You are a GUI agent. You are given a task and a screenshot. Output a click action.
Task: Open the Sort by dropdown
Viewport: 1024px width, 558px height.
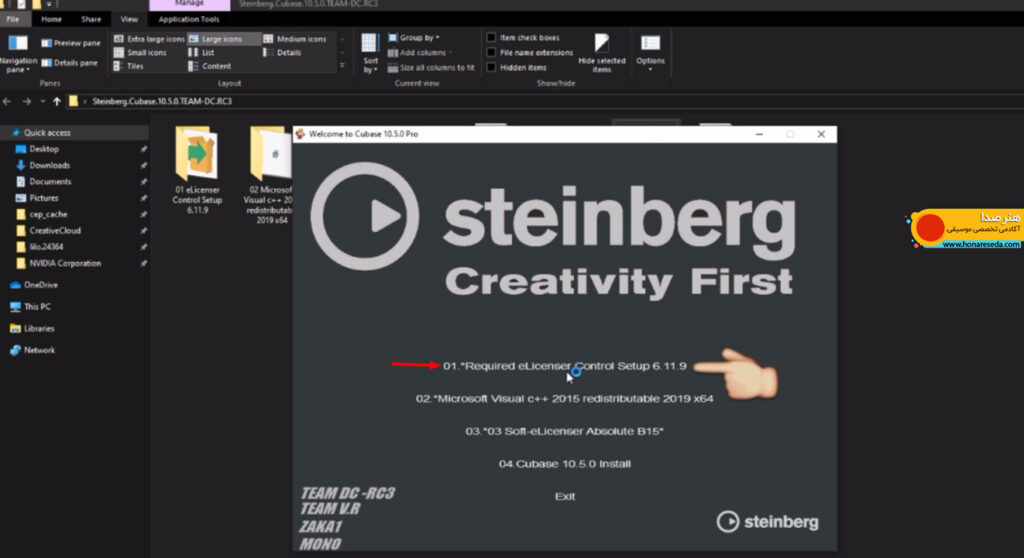pyautogui.click(x=370, y=54)
